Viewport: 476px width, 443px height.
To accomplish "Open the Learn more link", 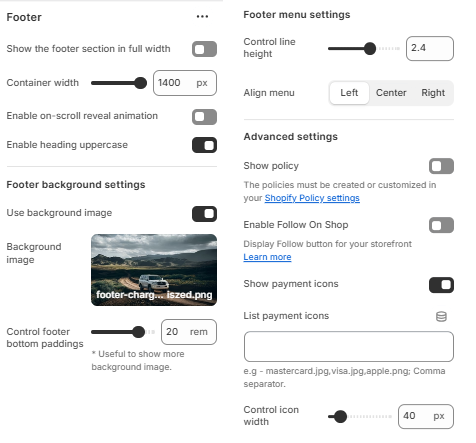I will [267, 257].
